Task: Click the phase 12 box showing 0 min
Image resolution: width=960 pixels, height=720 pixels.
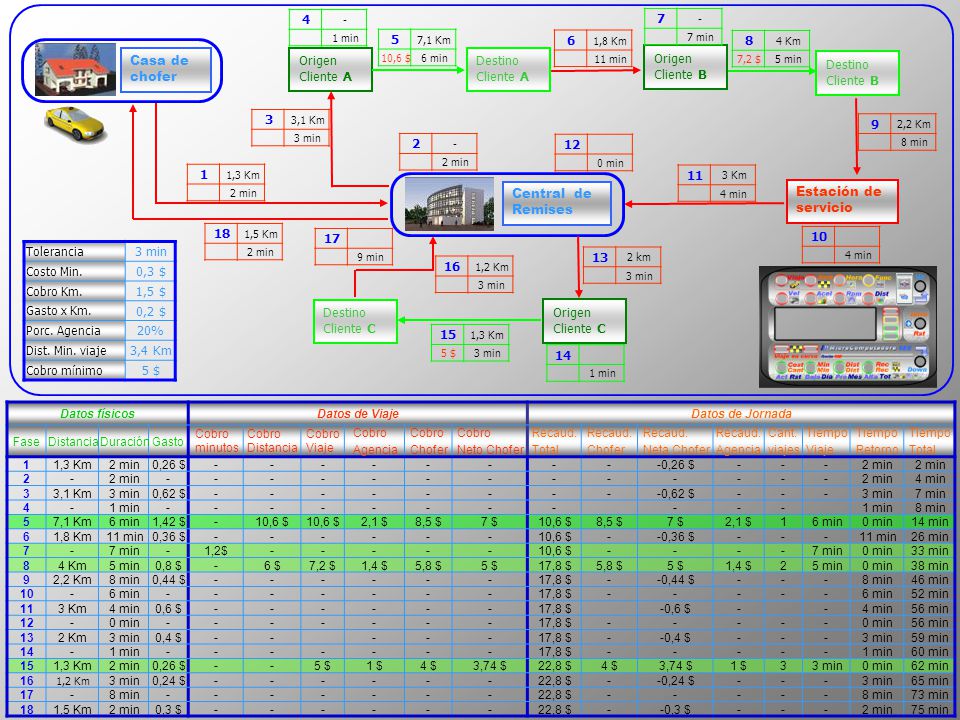Action: tap(594, 153)
